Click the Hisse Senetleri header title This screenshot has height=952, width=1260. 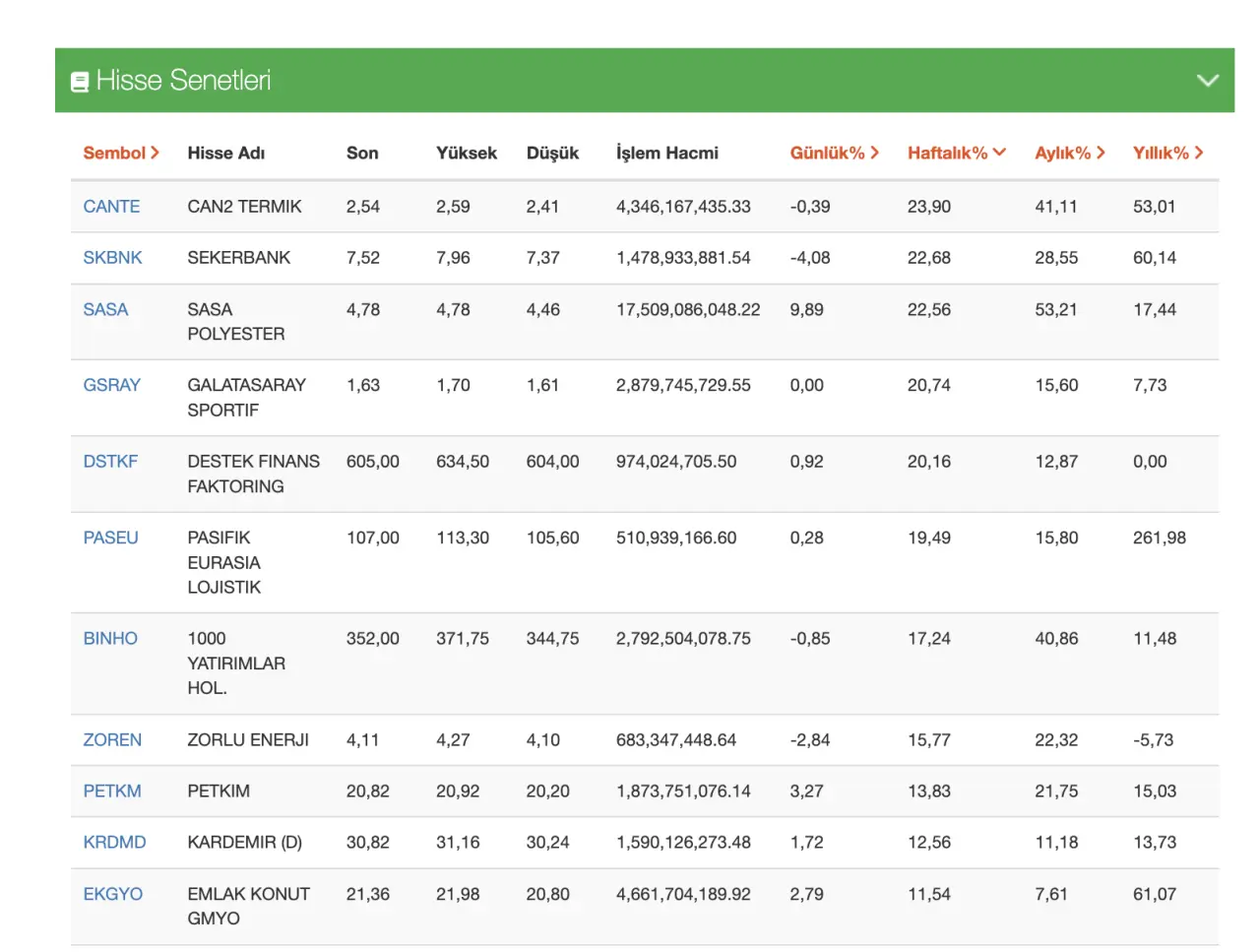tap(183, 81)
